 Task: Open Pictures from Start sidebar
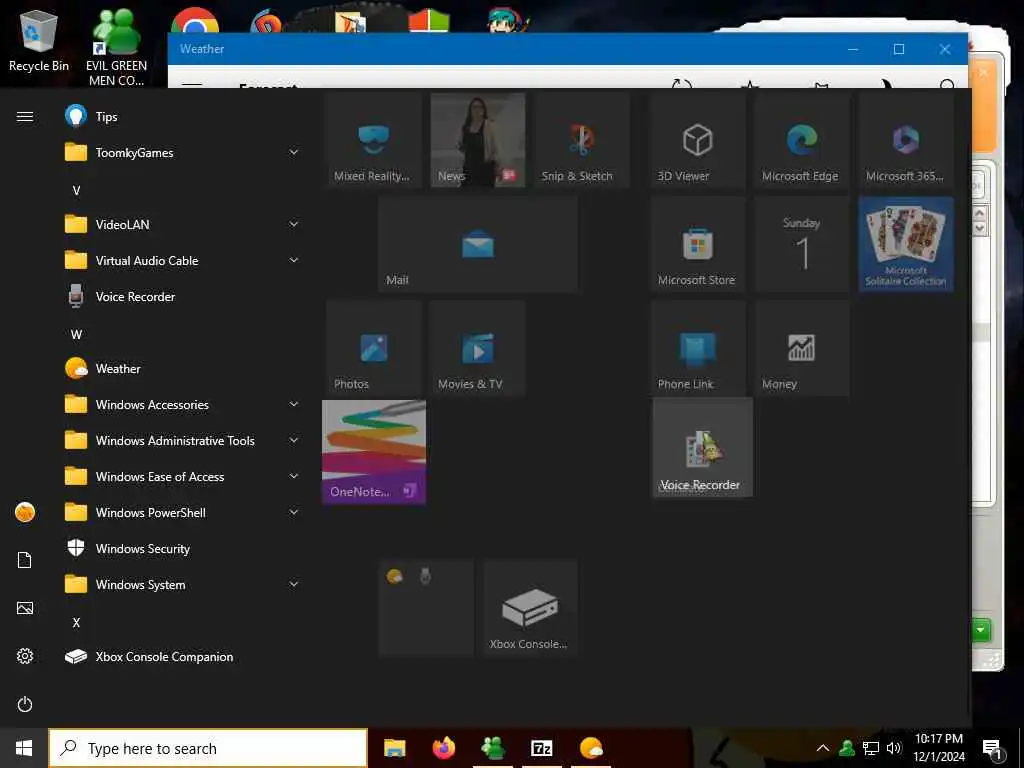[25, 608]
